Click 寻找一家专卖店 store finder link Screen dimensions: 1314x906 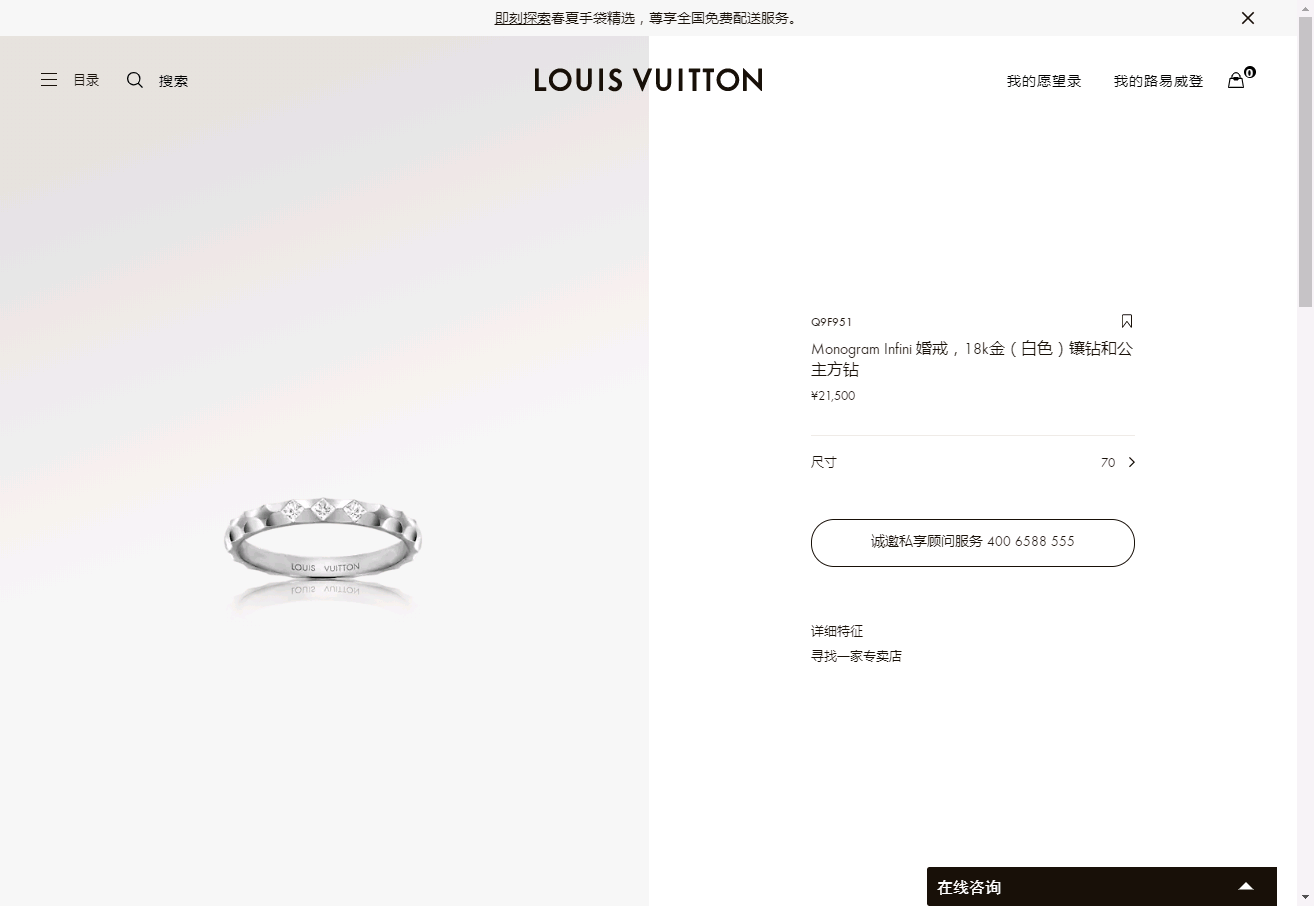click(856, 656)
